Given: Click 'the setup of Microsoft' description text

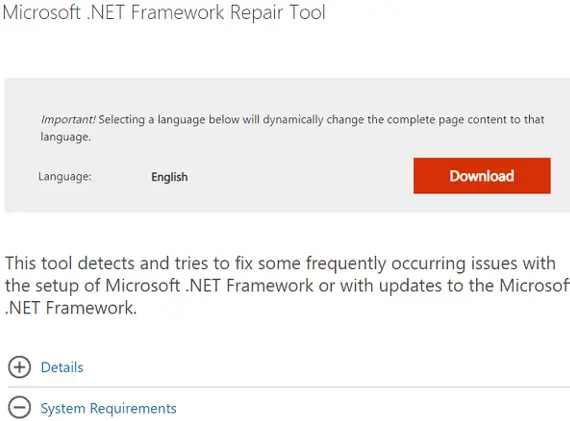Looking at the screenshot, I should tap(92, 285).
